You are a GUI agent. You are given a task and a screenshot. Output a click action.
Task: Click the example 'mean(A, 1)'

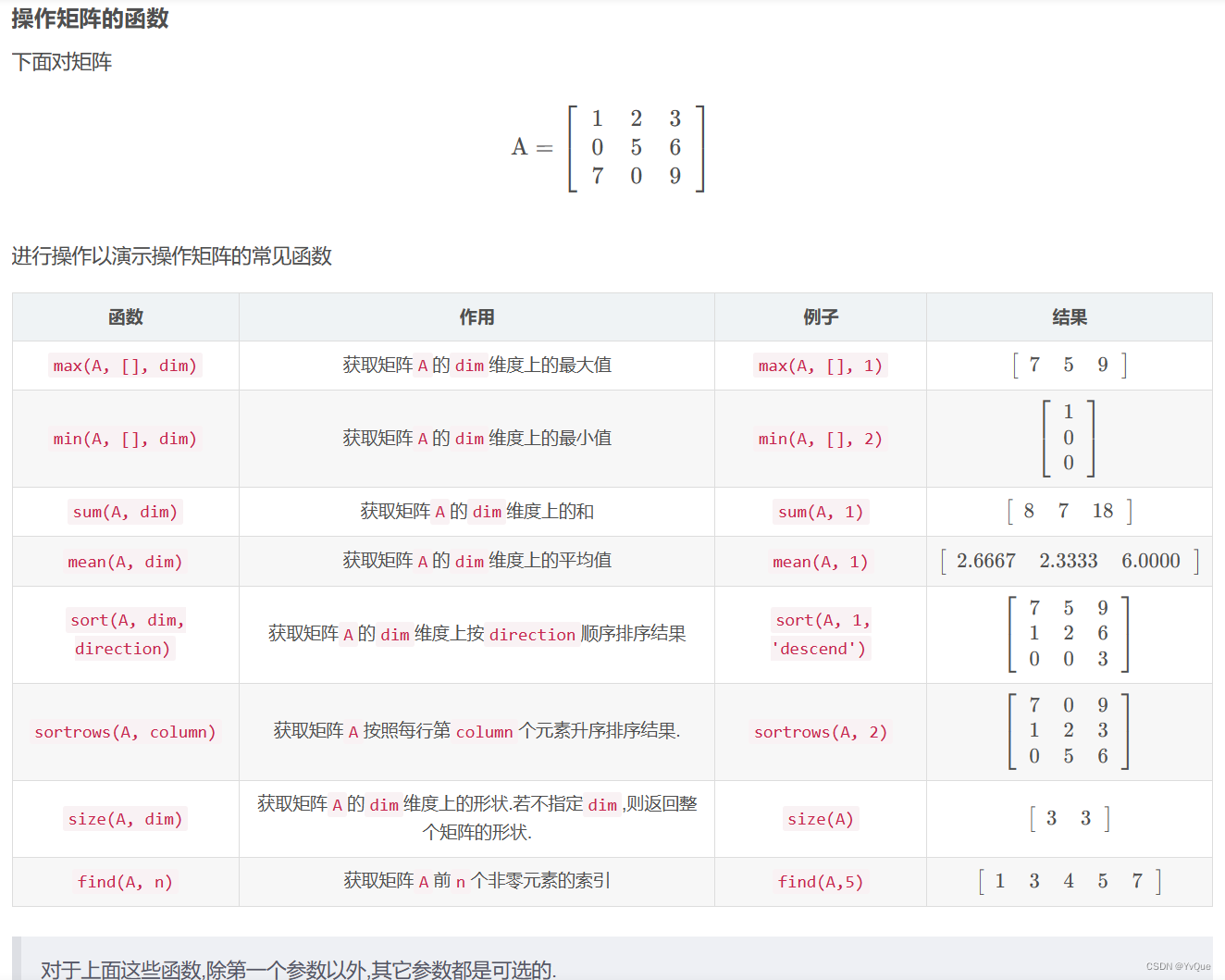(821, 562)
